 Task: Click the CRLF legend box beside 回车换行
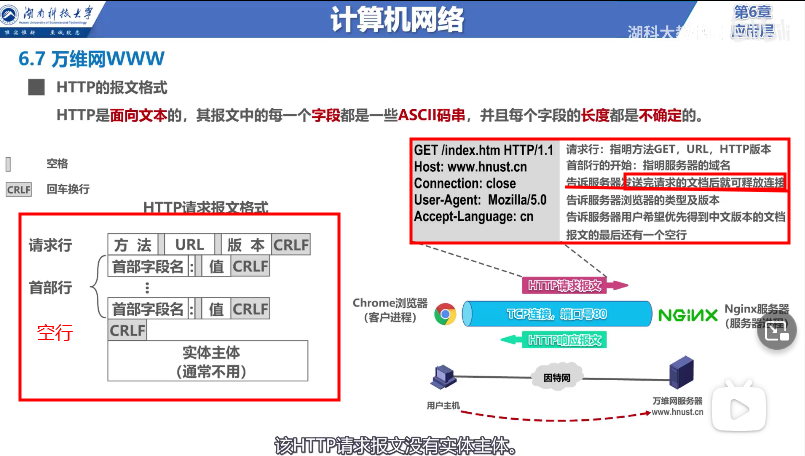tap(19, 189)
